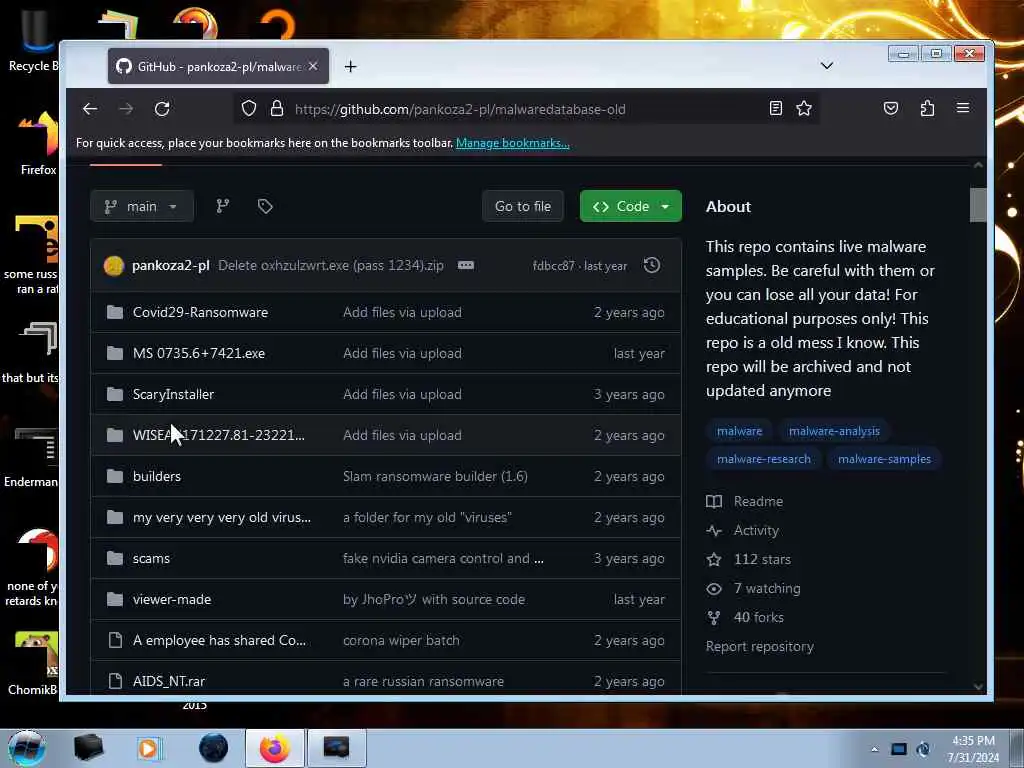The height and width of the screenshot is (768, 1024).
Task: Go back with the browser back arrow
Action: point(90,109)
